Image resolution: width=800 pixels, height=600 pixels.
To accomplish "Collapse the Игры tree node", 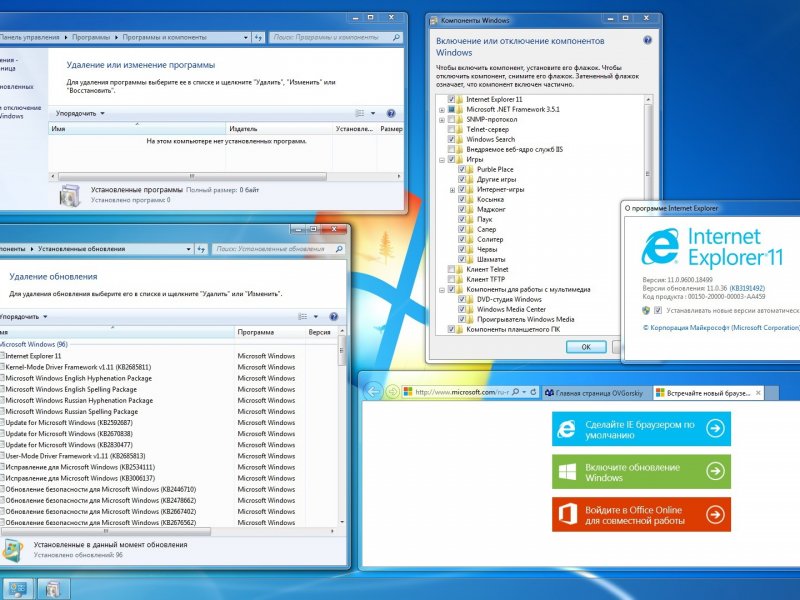I will point(442,160).
